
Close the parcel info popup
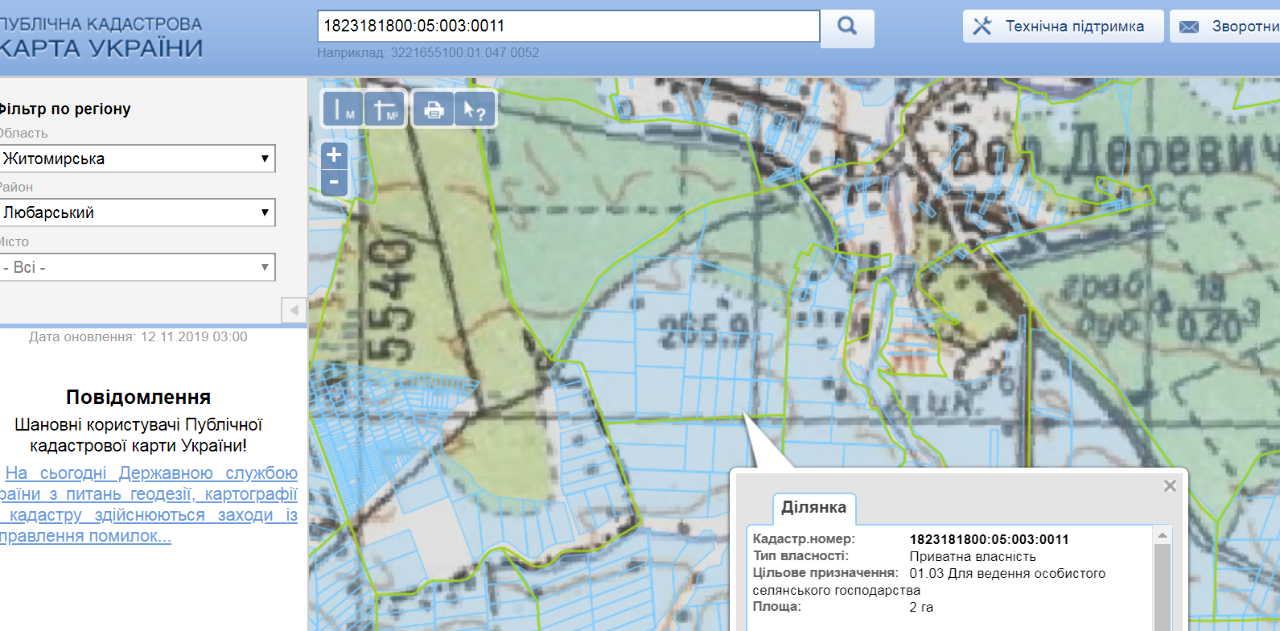click(1170, 486)
